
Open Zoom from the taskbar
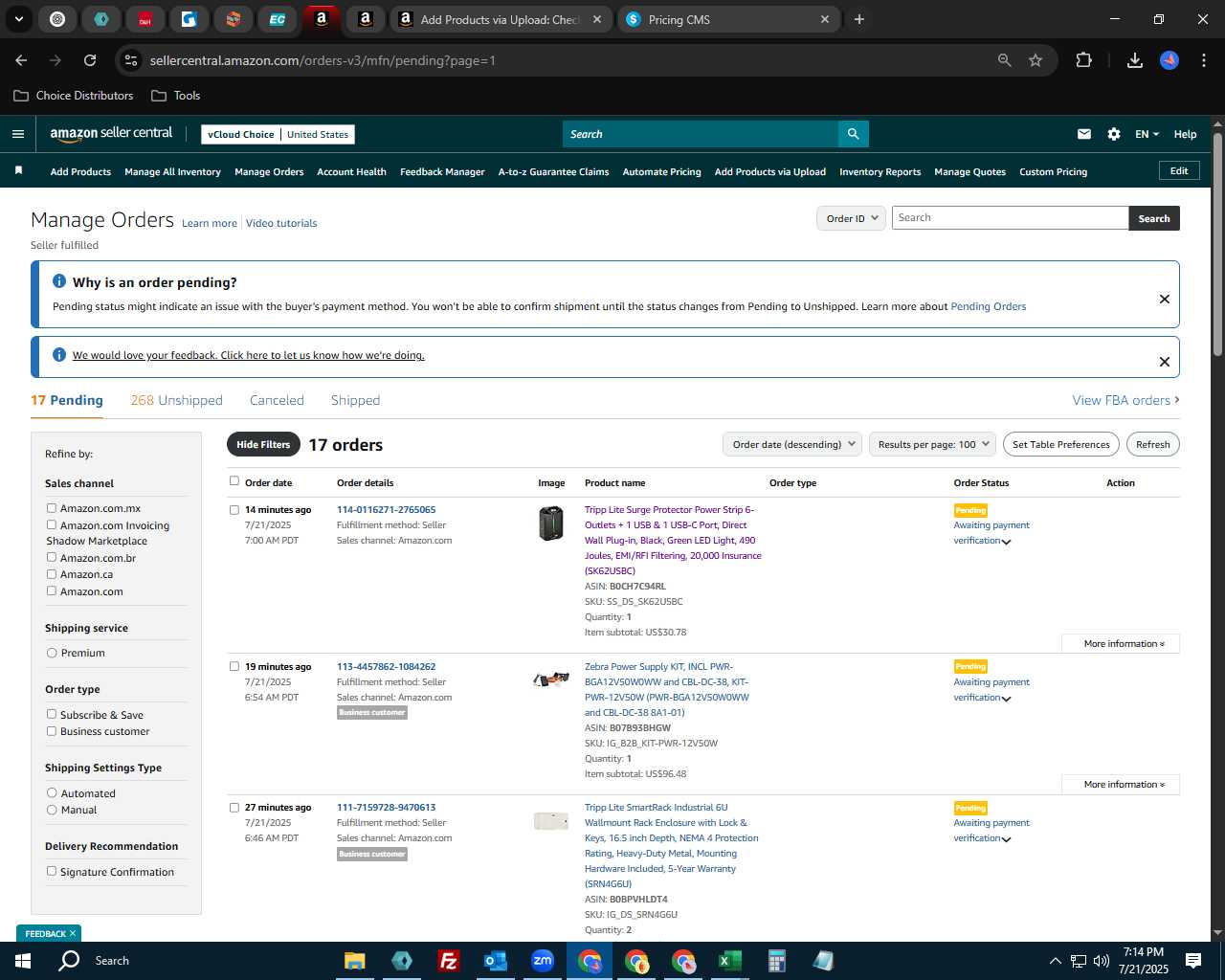click(543, 961)
